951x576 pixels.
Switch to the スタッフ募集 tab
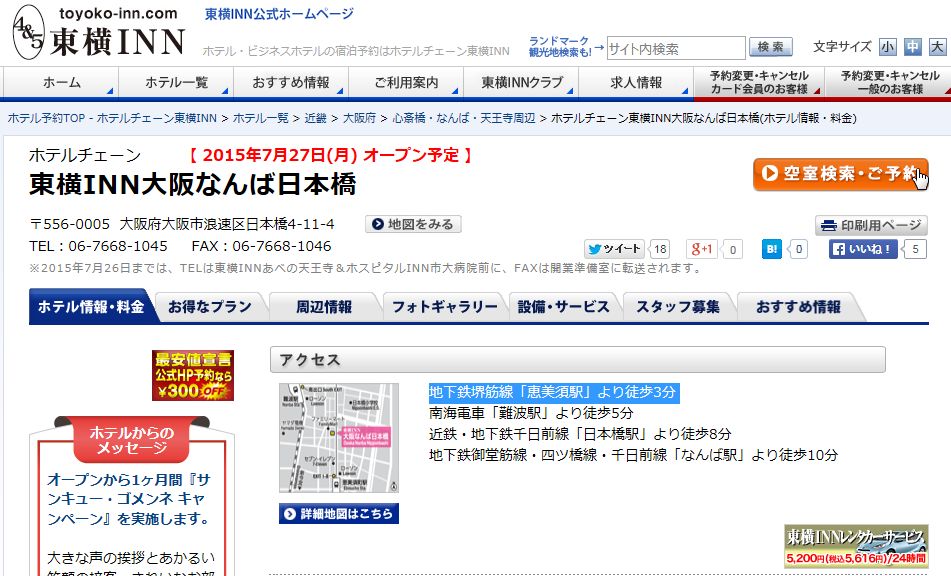click(x=677, y=307)
